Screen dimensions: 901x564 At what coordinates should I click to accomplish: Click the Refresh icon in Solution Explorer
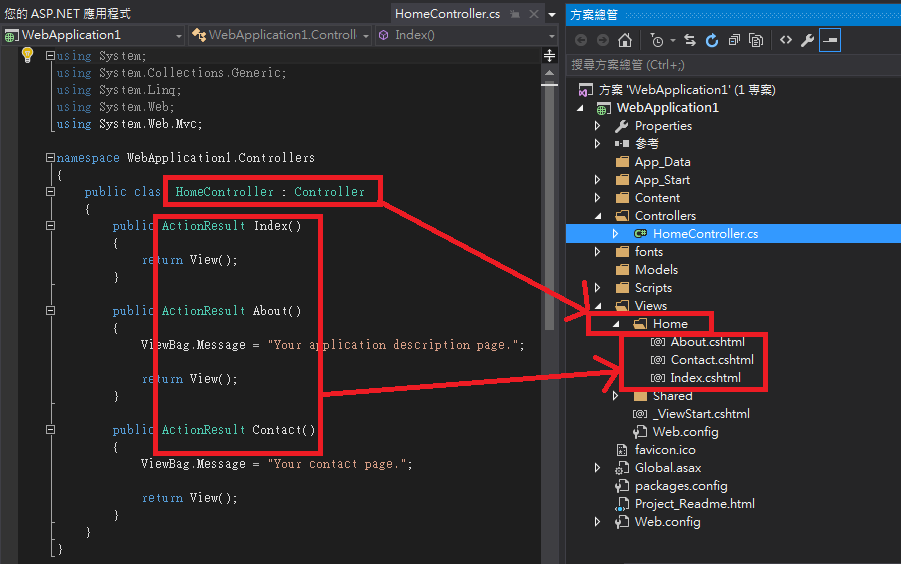712,40
